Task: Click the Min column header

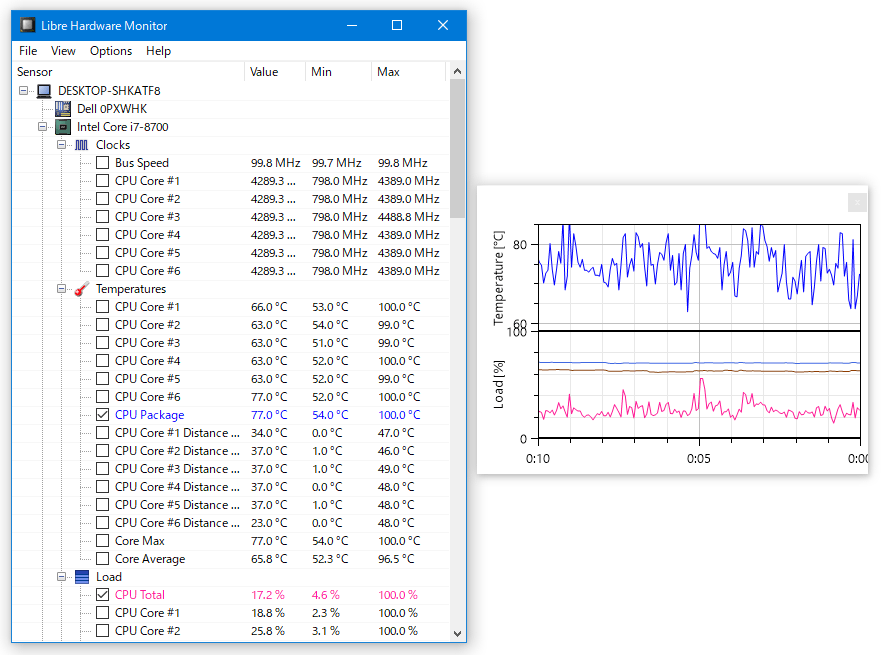Action: (x=338, y=72)
